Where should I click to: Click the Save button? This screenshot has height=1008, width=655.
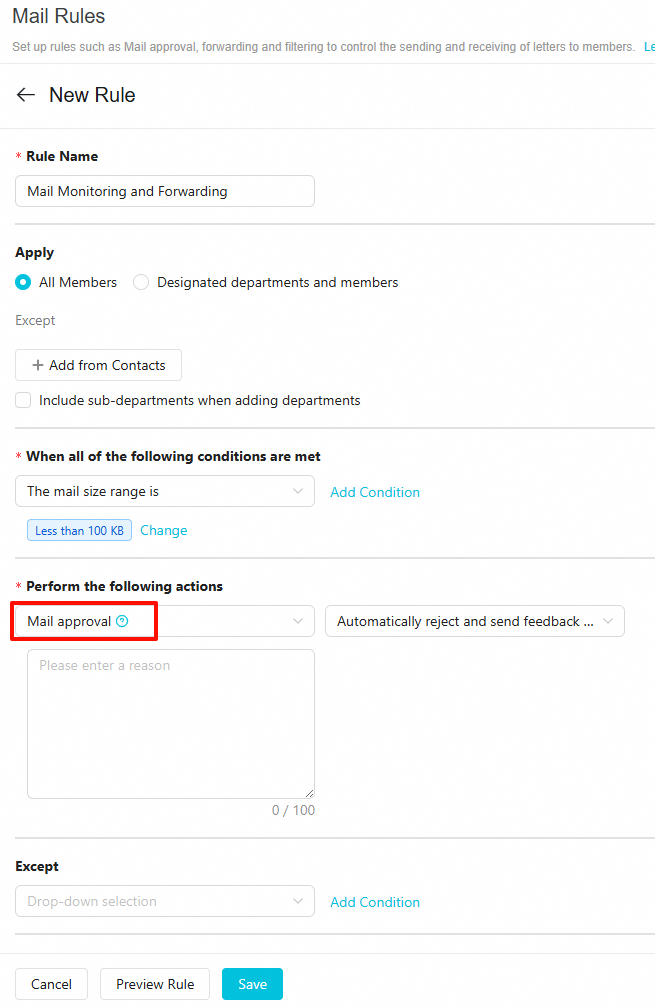252,984
